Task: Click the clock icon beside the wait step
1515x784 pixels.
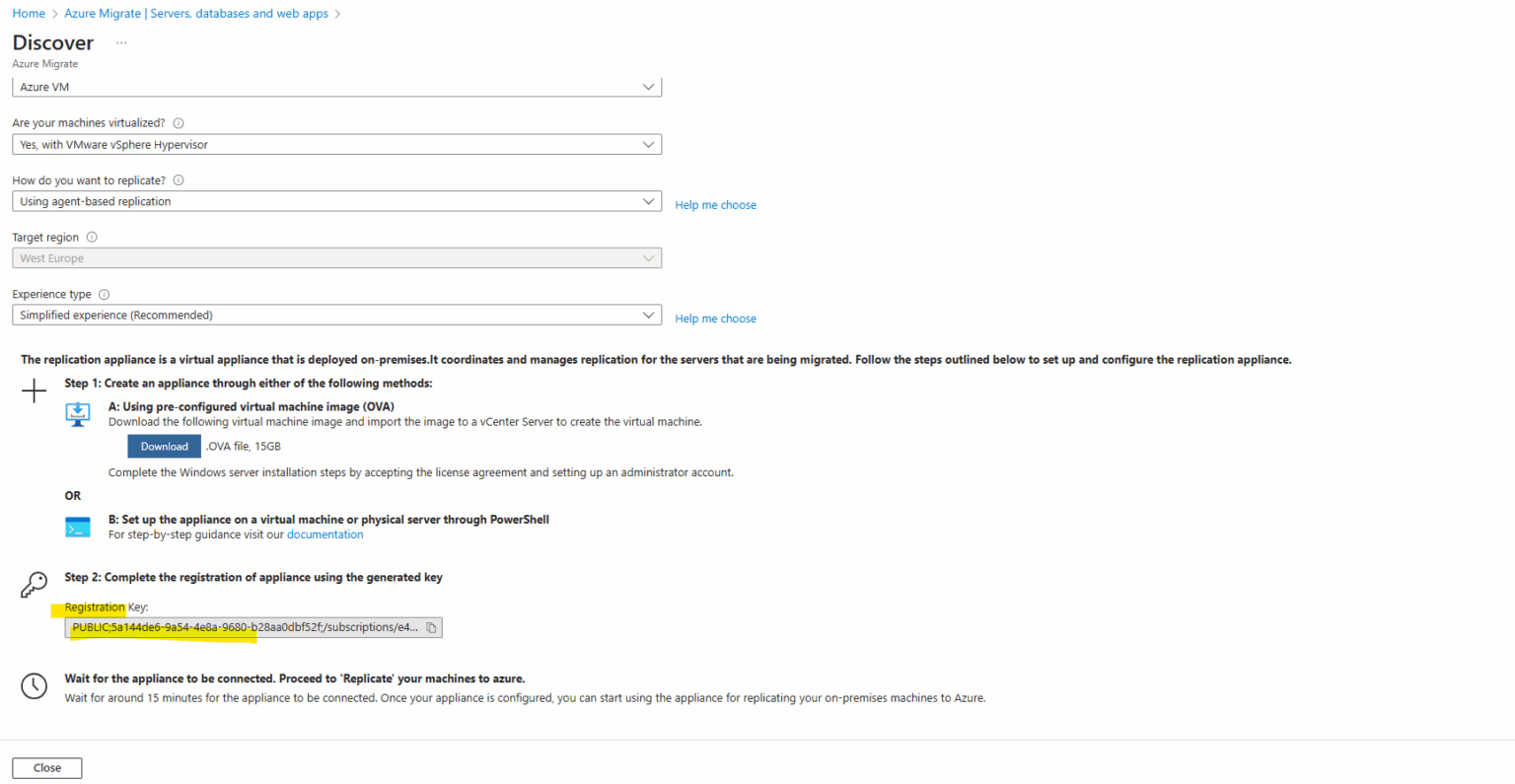Action: pos(34,685)
